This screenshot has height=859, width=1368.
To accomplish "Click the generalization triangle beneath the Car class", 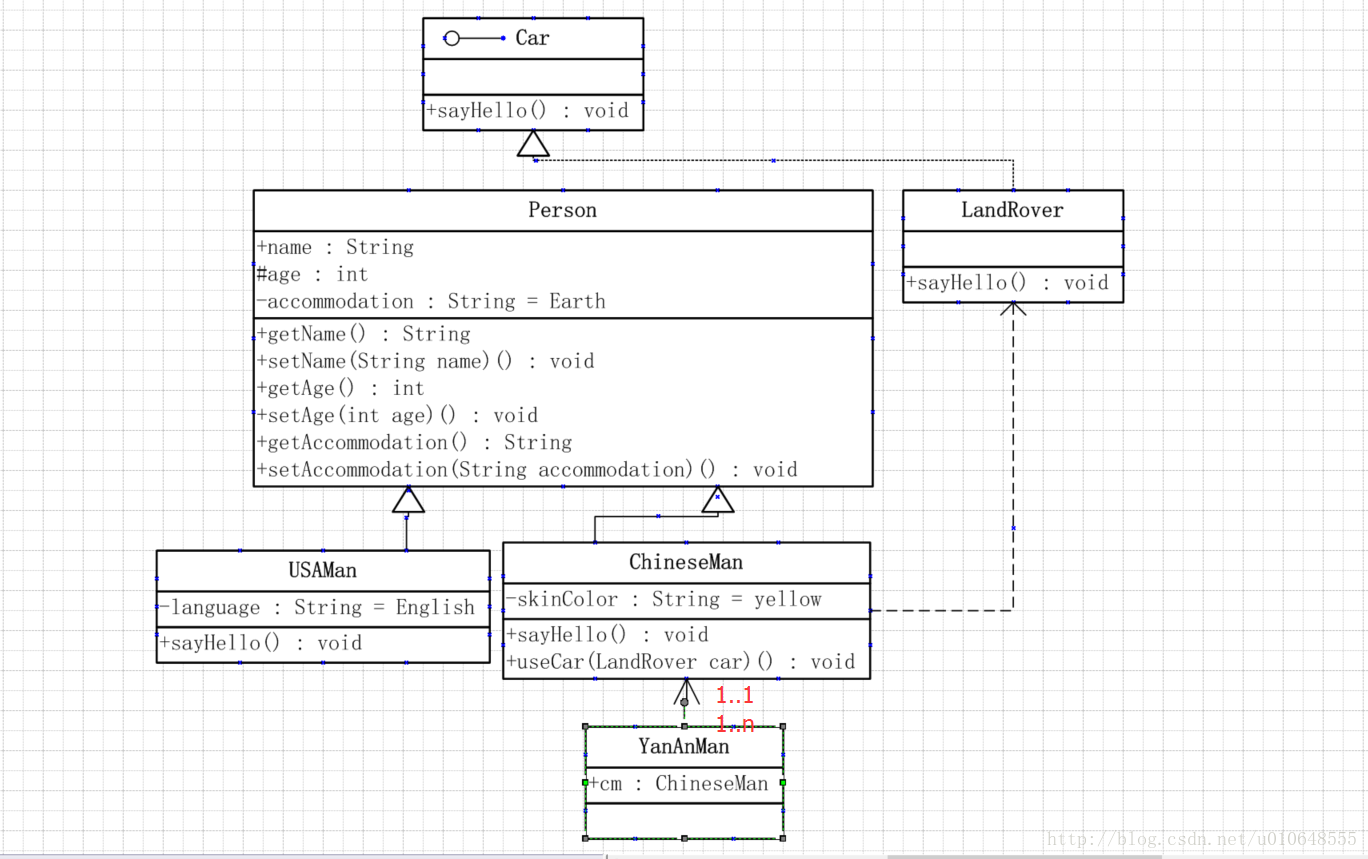I will point(533,143).
